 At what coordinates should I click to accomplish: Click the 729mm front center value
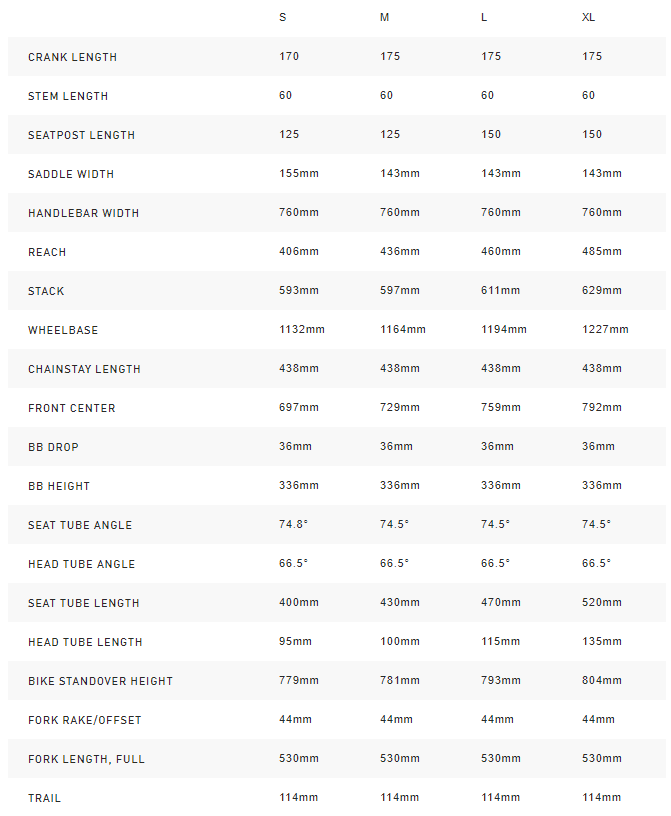coord(400,408)
